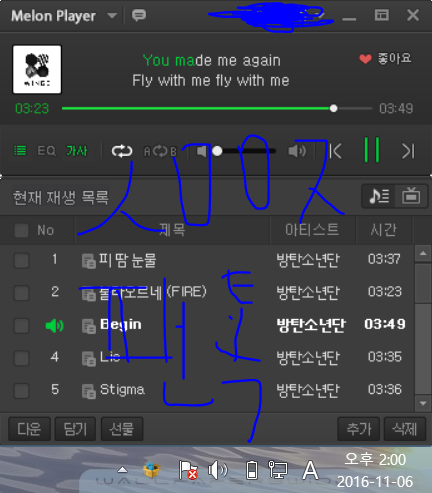
Task: Click the 다운 download button
Action: (29, 429)
